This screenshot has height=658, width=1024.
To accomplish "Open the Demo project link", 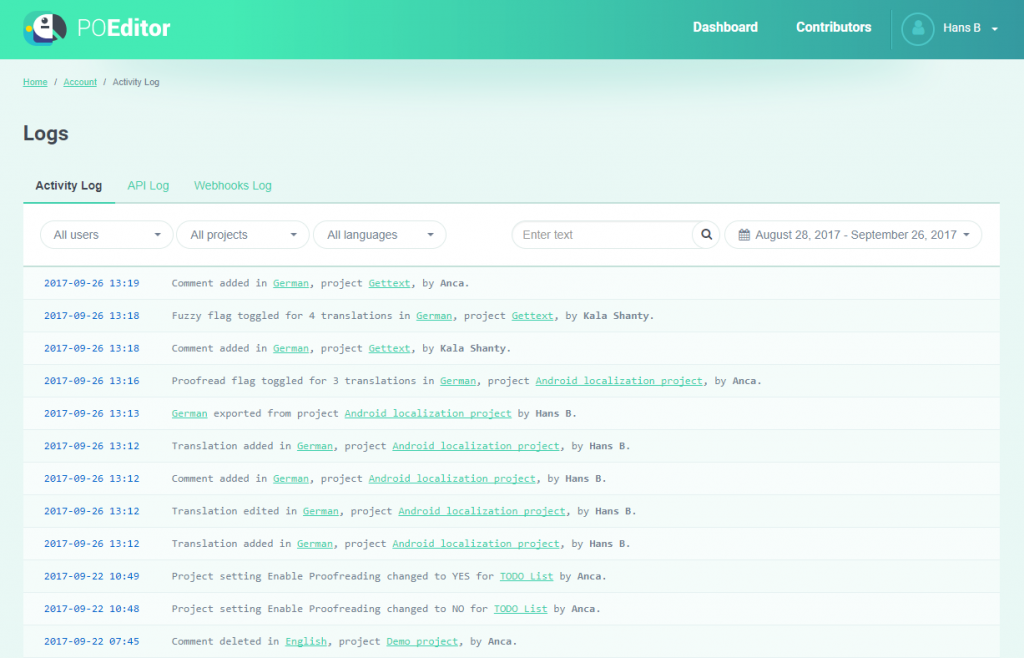I will [422, 641].
